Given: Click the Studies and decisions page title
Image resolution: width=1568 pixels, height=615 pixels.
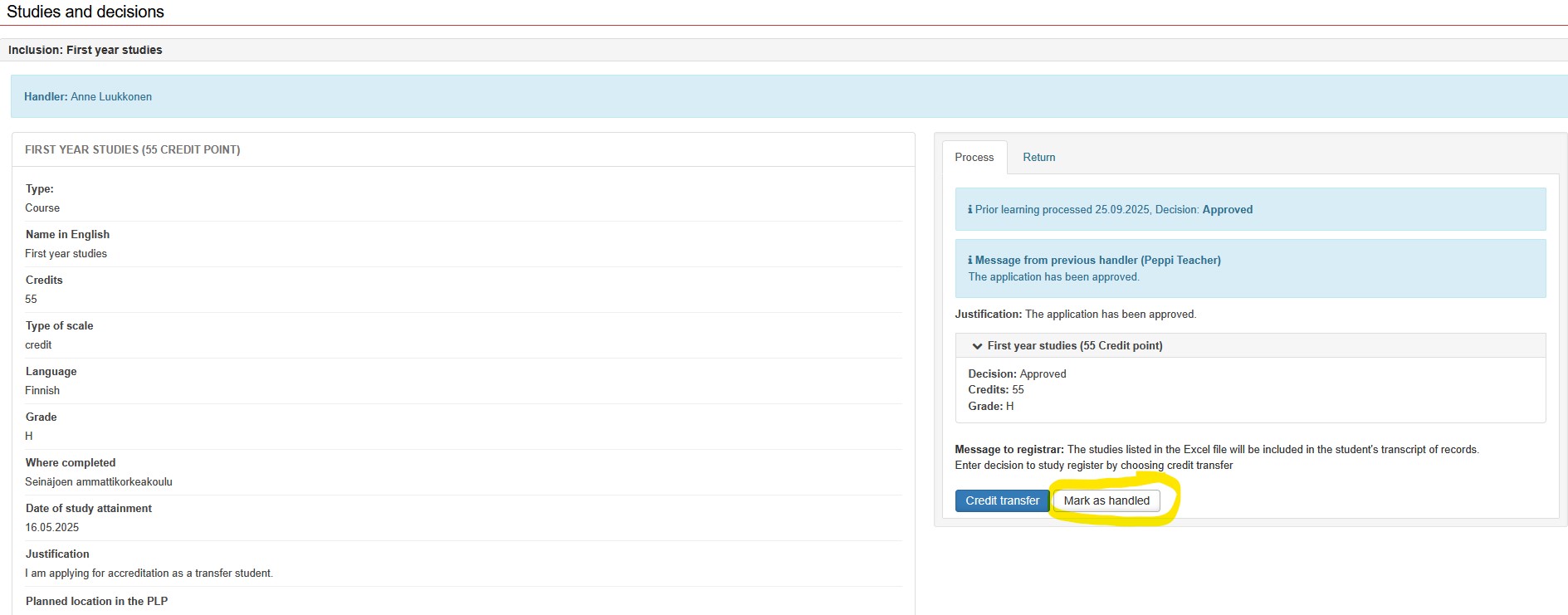Looking at the screenshot, I should pyautogui.click(x=85, y=12).
